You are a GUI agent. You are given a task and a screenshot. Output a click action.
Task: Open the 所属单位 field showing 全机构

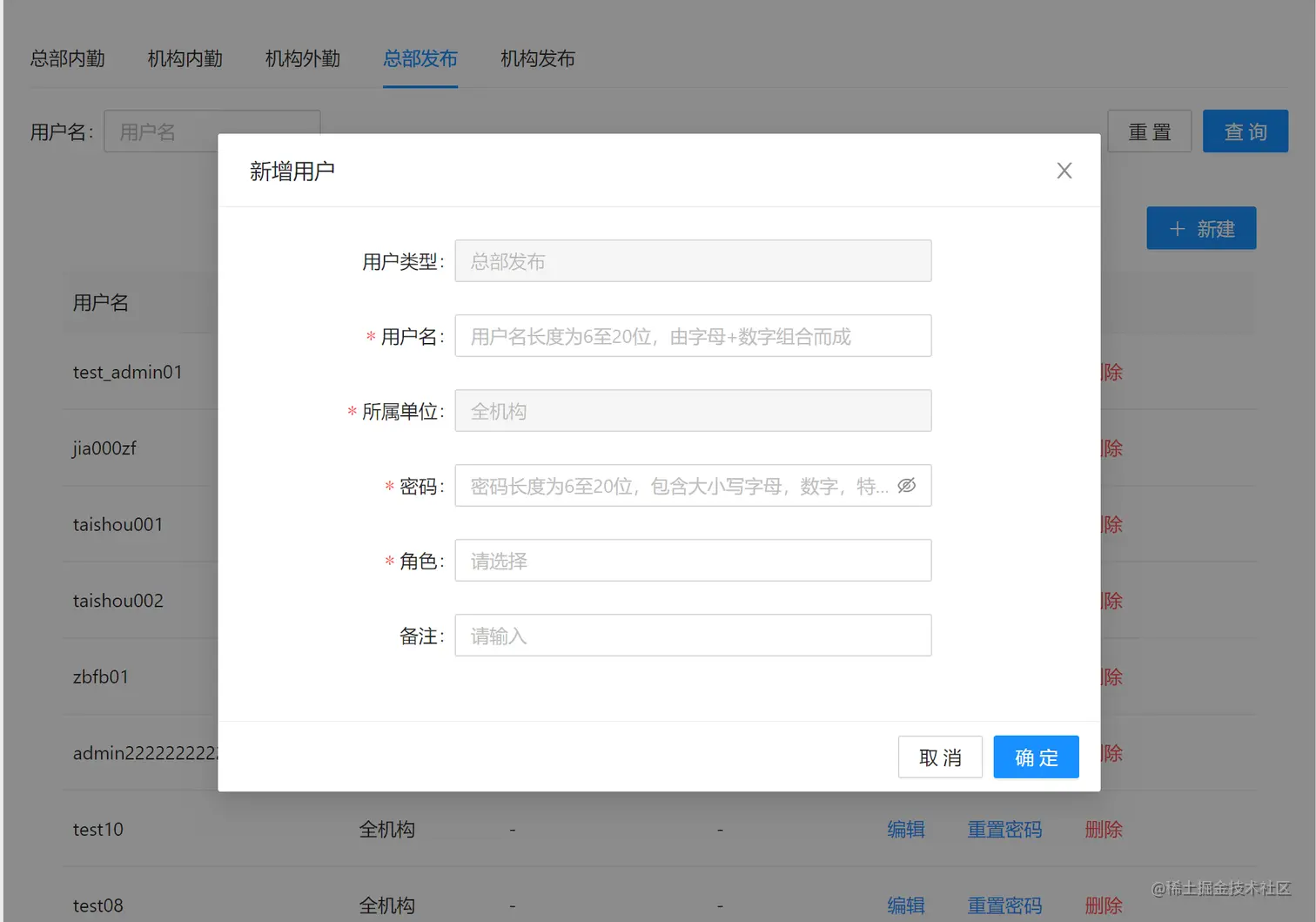coord(693,411)
